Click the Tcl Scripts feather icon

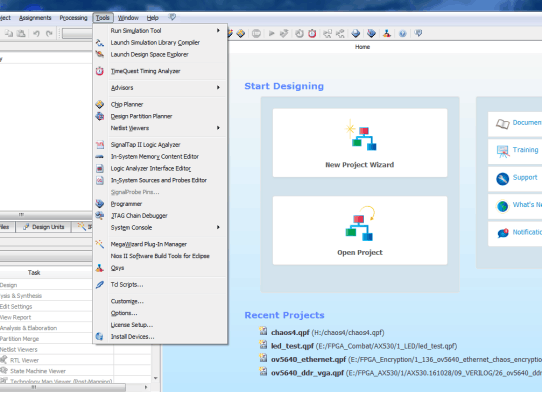click(100, 285)
